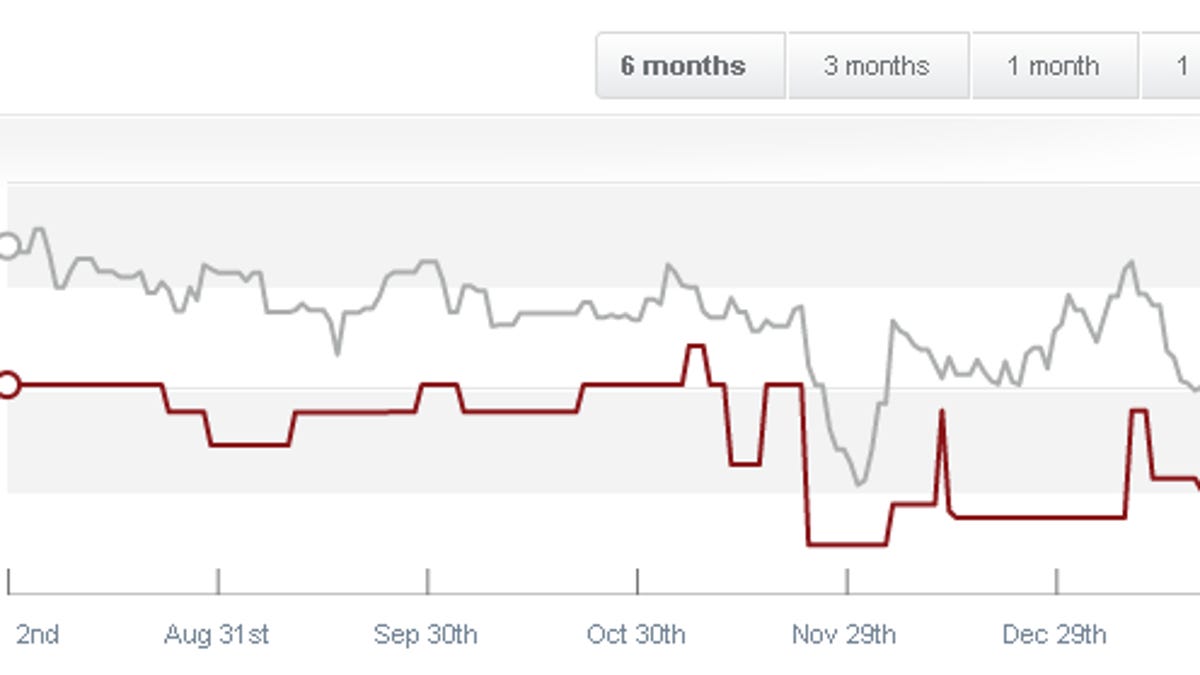This screenshot has height=675, width=1200.
Task: Click the Nov 29th date label
Action: click(844, 635)
